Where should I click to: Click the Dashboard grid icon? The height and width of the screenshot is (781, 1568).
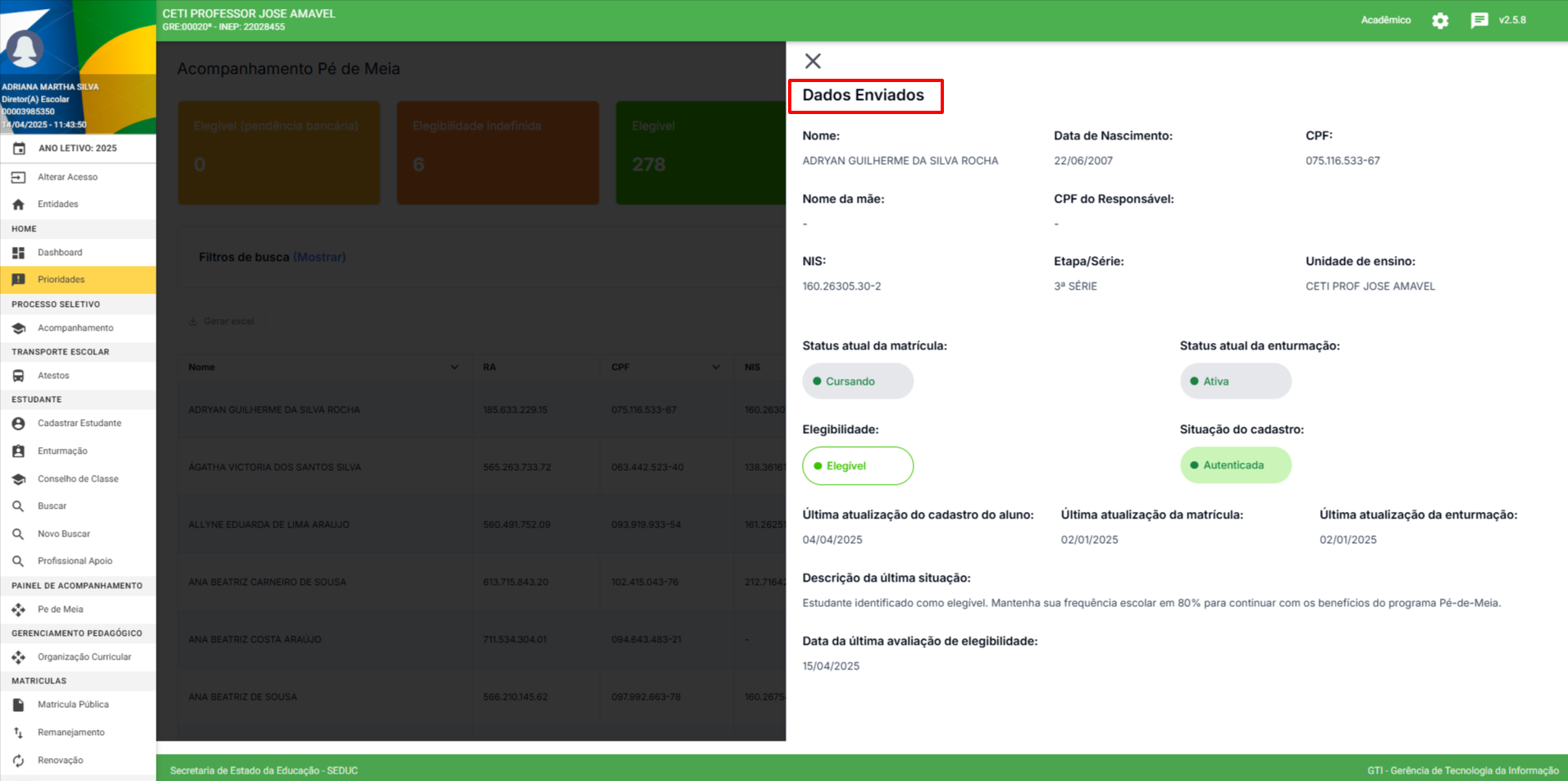[x=18, y=253]
